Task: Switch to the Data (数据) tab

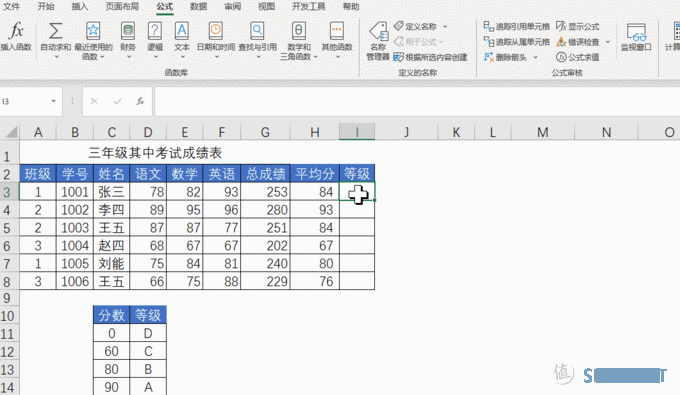Action: coord(199,7)
